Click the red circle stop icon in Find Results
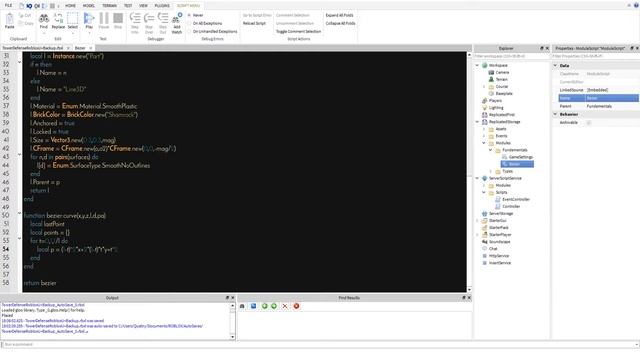 (x=296, y=306)
